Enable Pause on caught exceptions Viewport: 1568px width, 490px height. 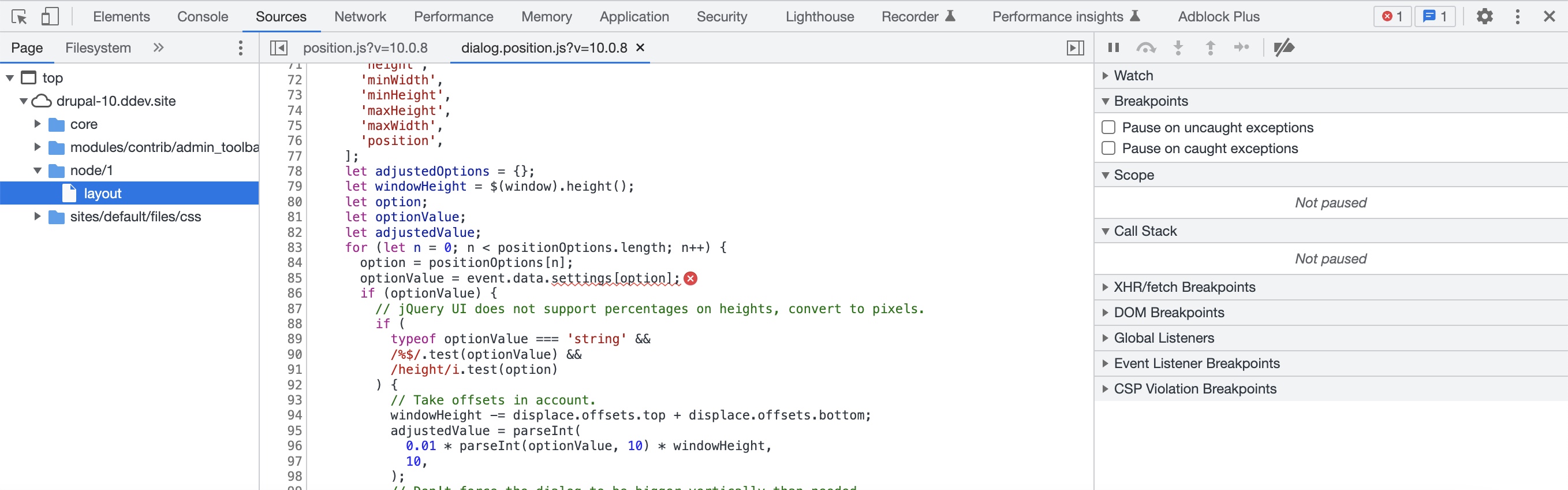(1108, 148)
